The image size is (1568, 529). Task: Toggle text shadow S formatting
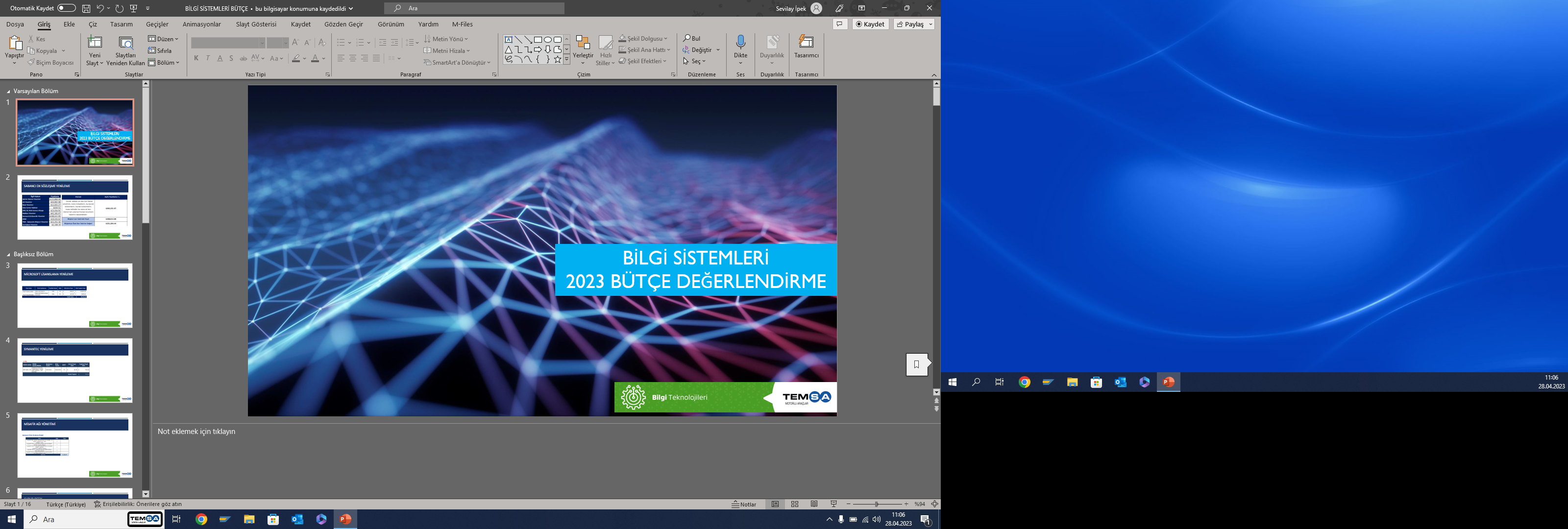(x=231, y=58)
